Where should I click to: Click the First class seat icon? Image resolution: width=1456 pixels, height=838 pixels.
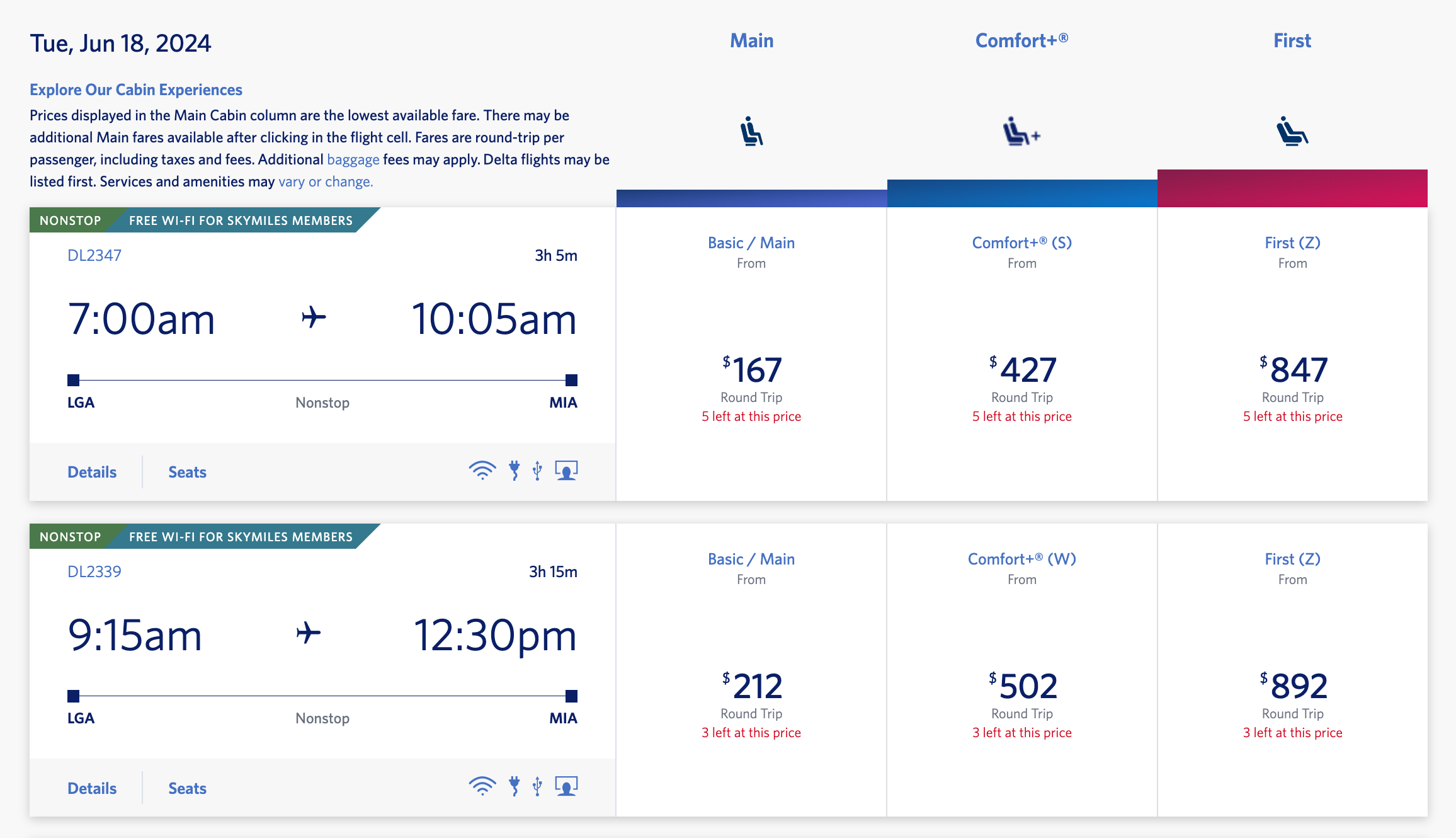click(x=1292, y=131)
